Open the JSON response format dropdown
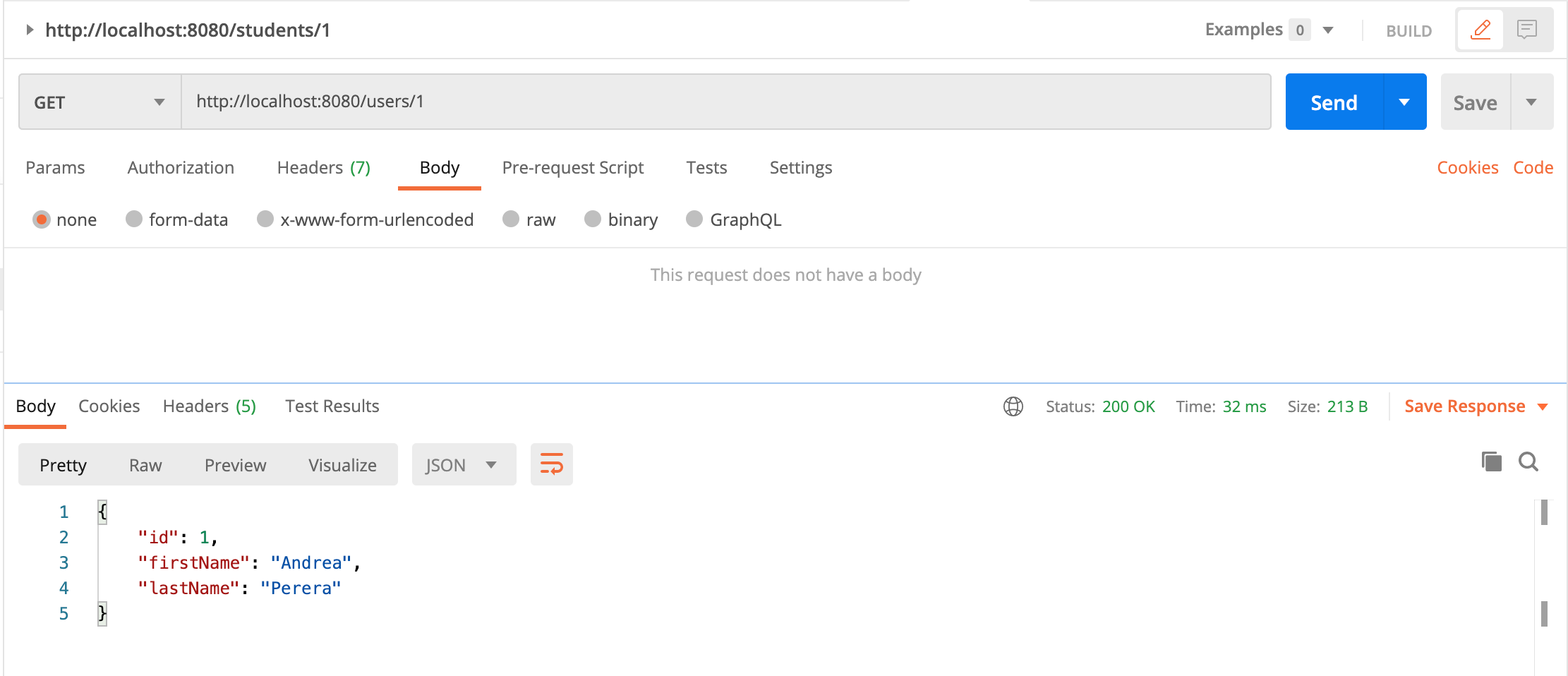This screenshot has height=676, width=1568. pyautogui.click(x=462, y=464)
